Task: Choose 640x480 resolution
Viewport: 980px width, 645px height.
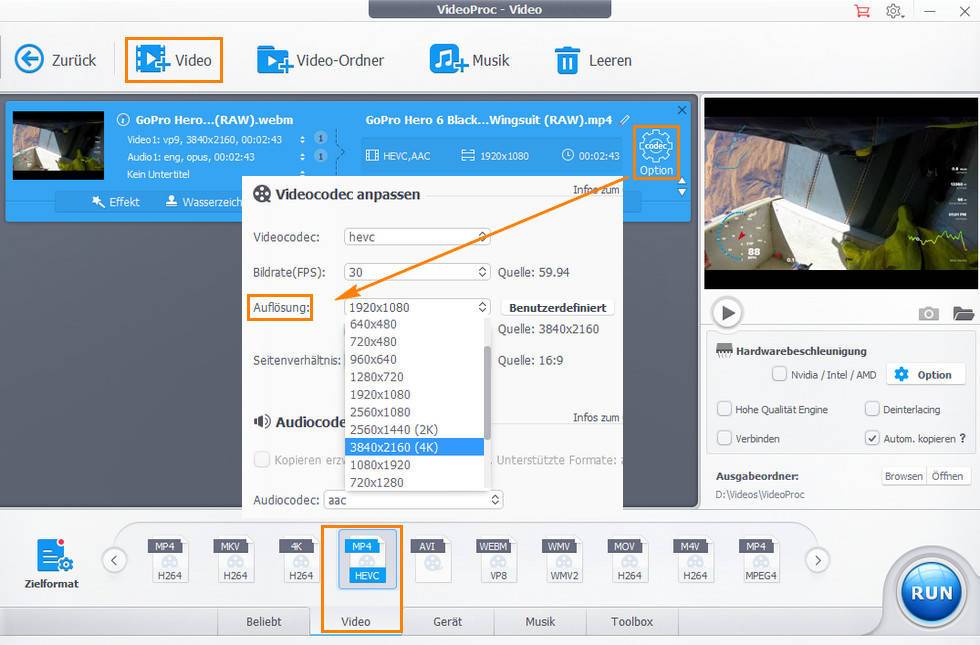Action: pyautogui.click(x=414, y=324)
